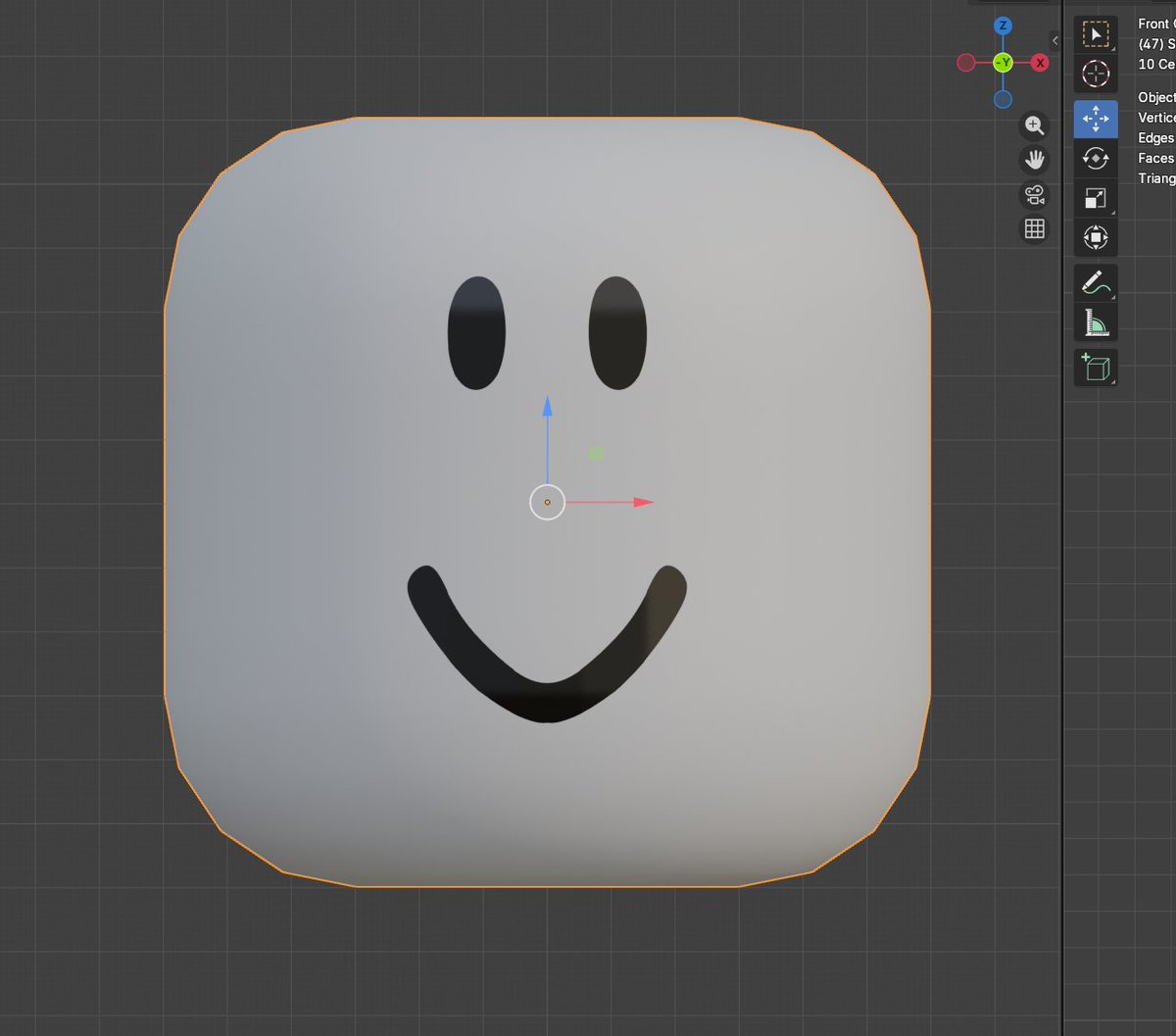
Task: Click the green square plane handle
Action: point(596,454)
